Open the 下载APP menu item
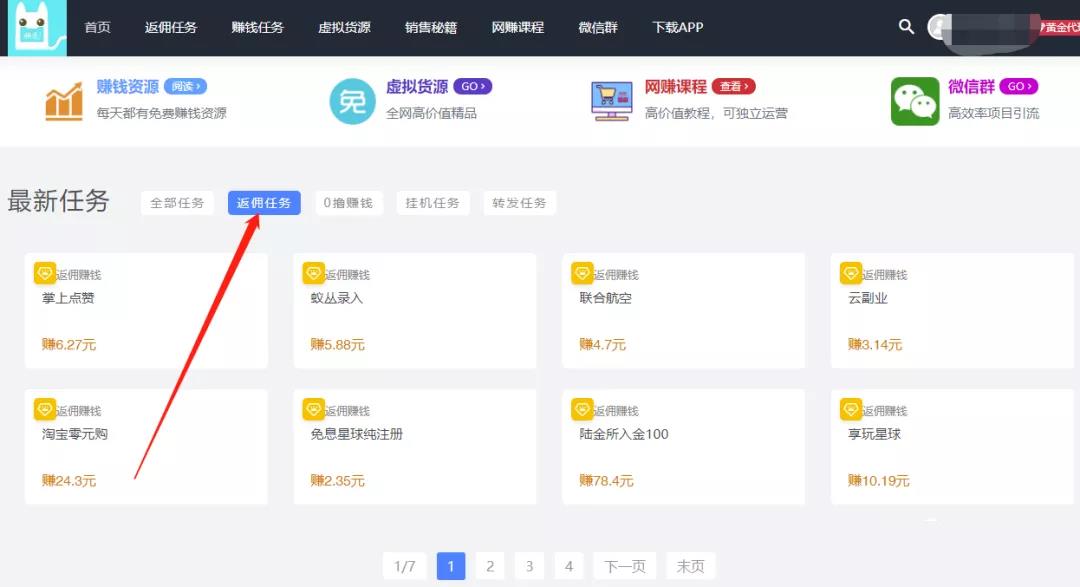This screenshot has width=1080, height=587. [x=678, y=28]
